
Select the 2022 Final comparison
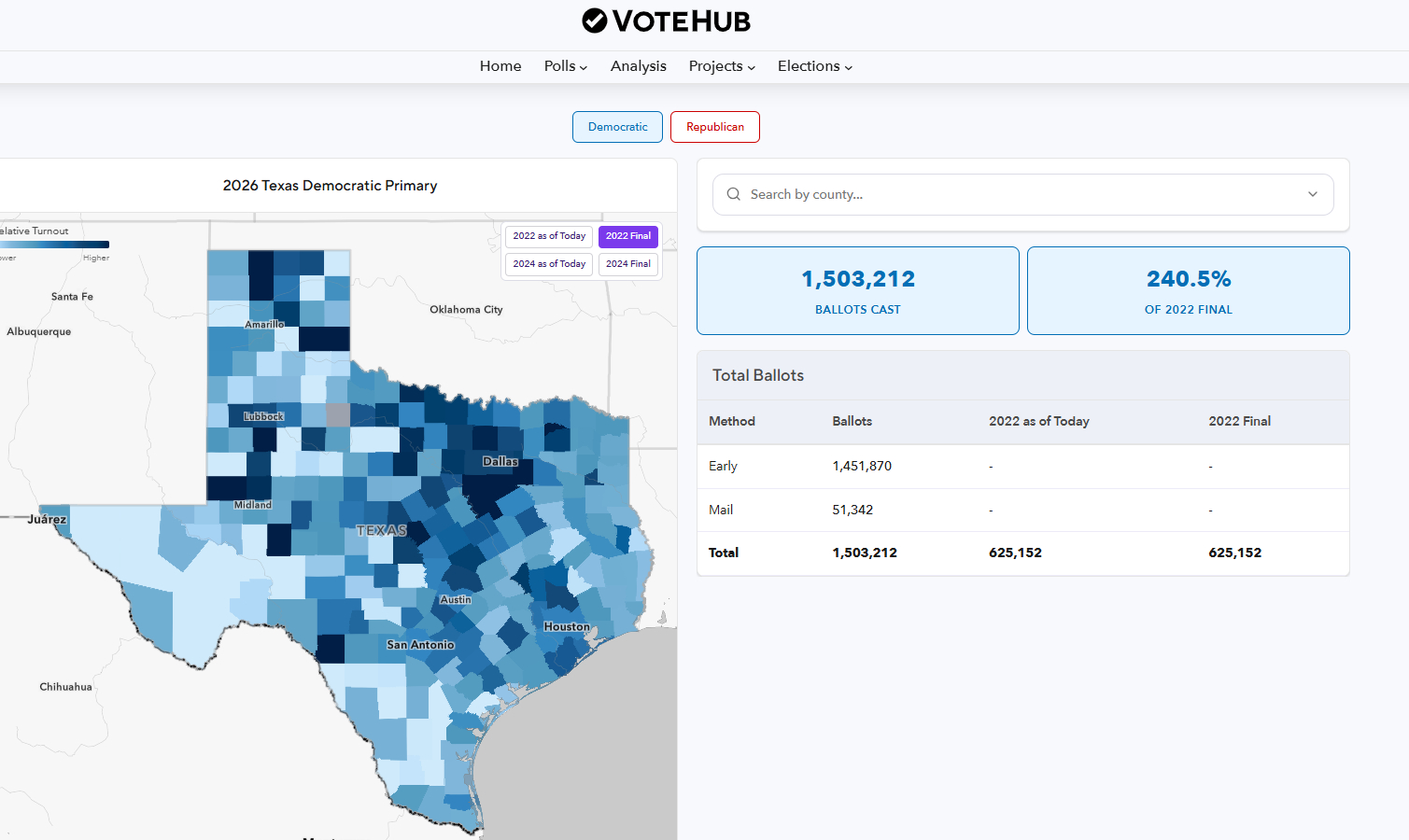(627, 236)
